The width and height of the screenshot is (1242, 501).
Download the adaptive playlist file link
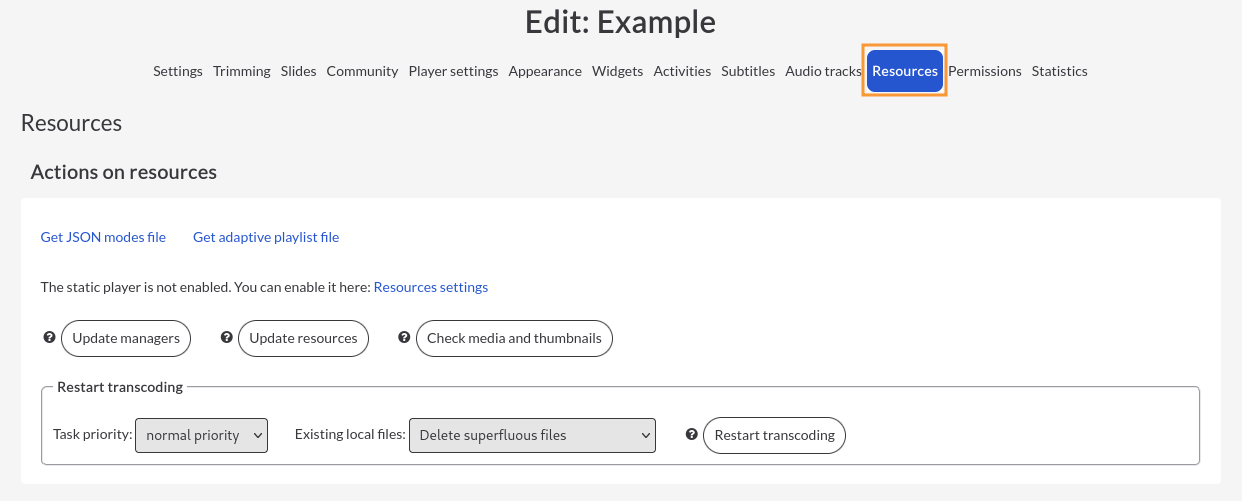coord(266,237)
